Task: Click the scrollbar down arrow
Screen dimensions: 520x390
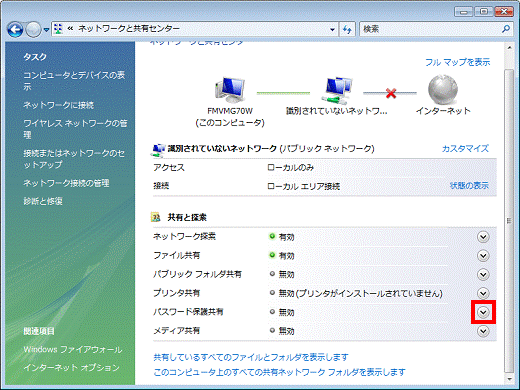Action: coord(509,379)
